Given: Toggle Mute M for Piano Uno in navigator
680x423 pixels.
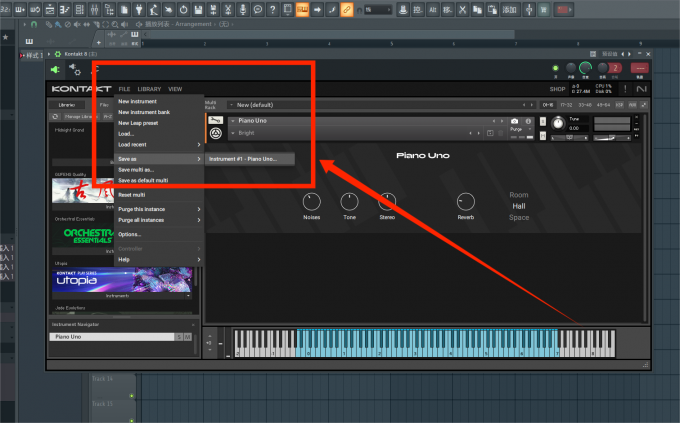Looking at the screenshot, I should pos(188,337).
